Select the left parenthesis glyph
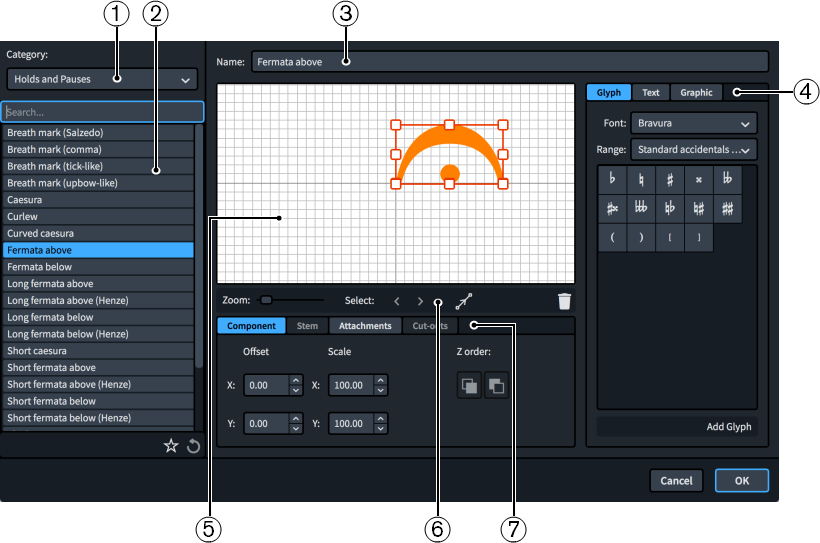Screen dimensions: 820x543 pos(612,237)
